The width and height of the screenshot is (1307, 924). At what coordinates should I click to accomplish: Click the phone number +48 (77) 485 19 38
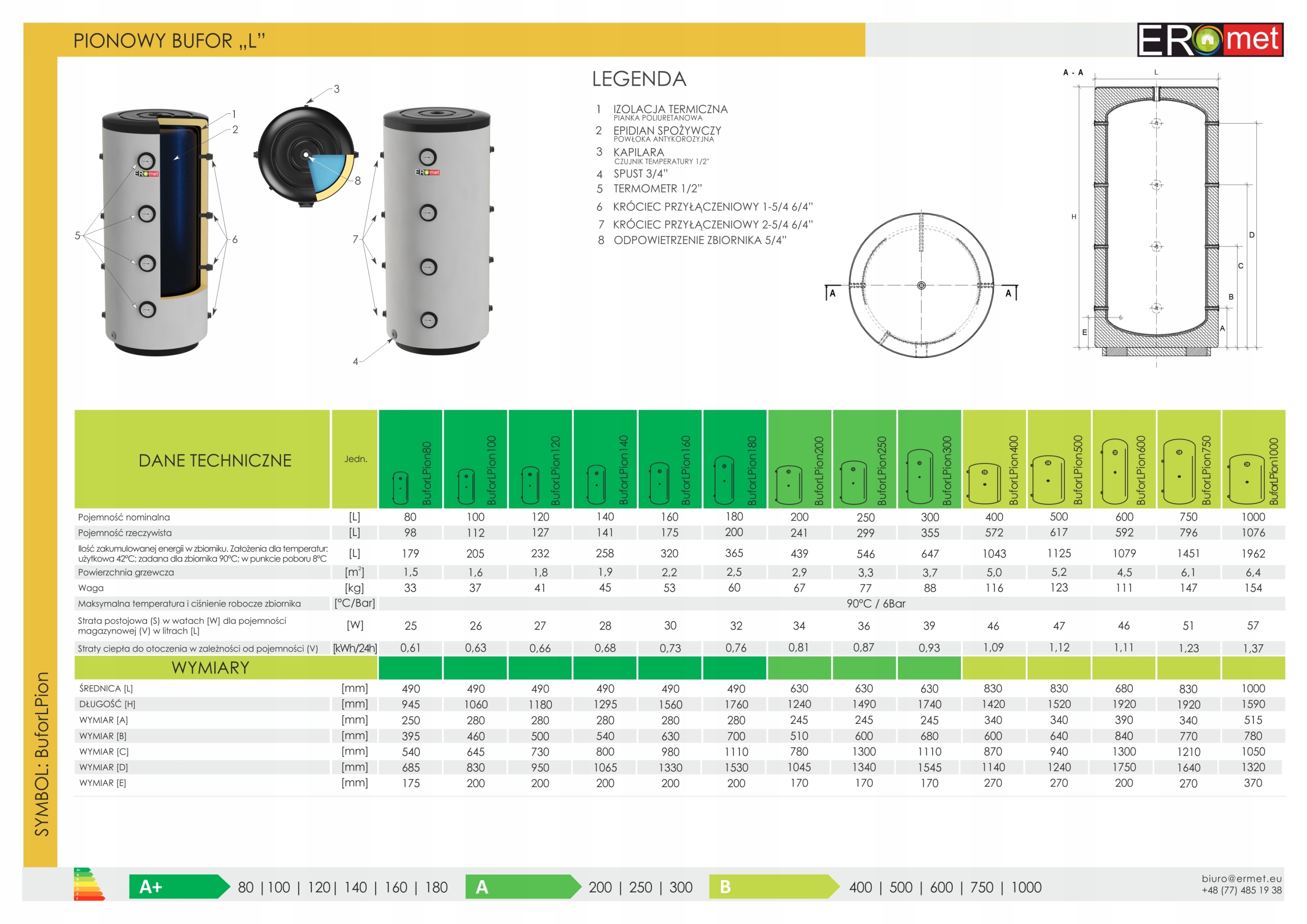click(1241, 890)
